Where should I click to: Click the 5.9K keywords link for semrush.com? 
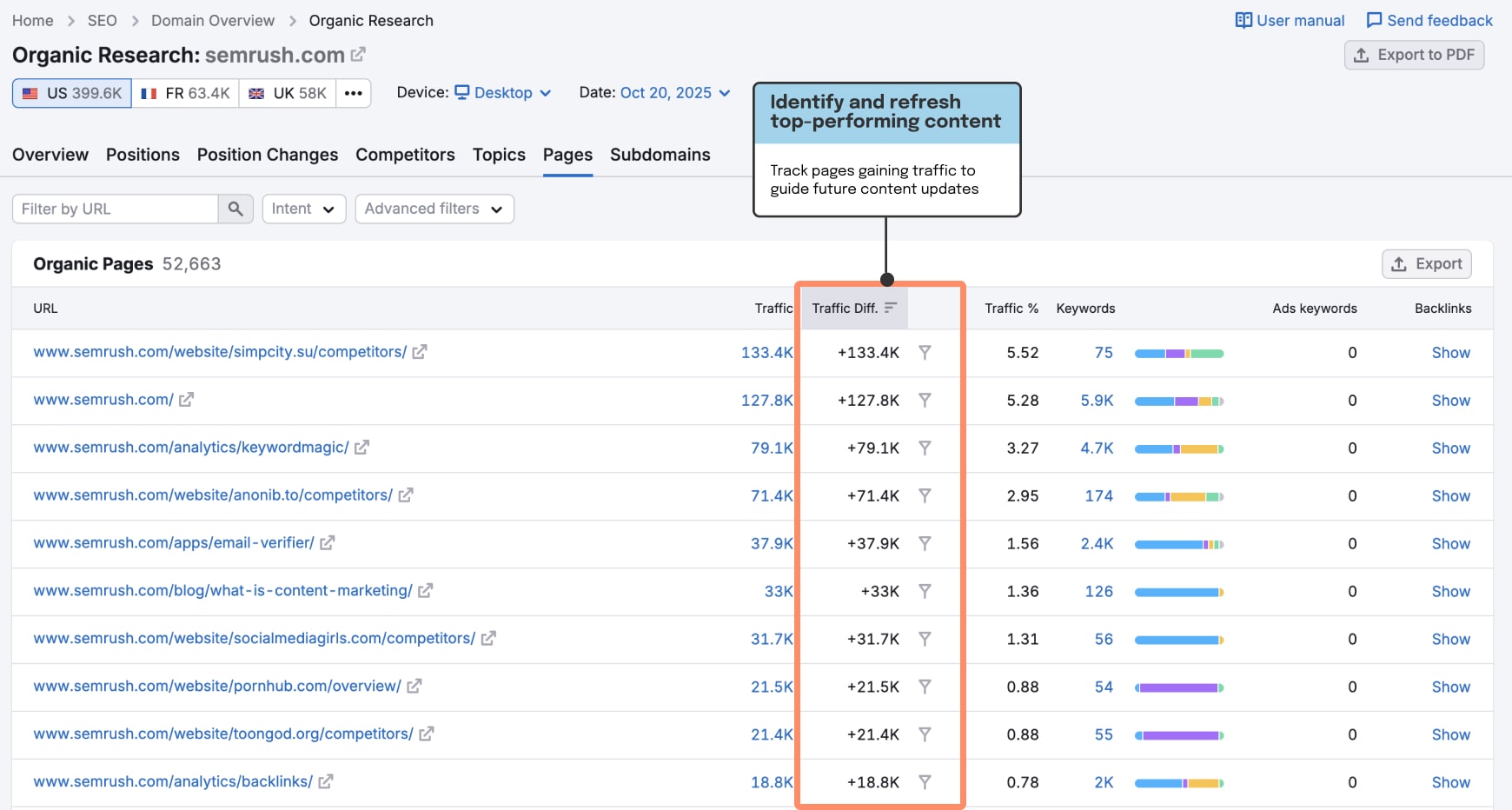click(x=1097, y=400)
